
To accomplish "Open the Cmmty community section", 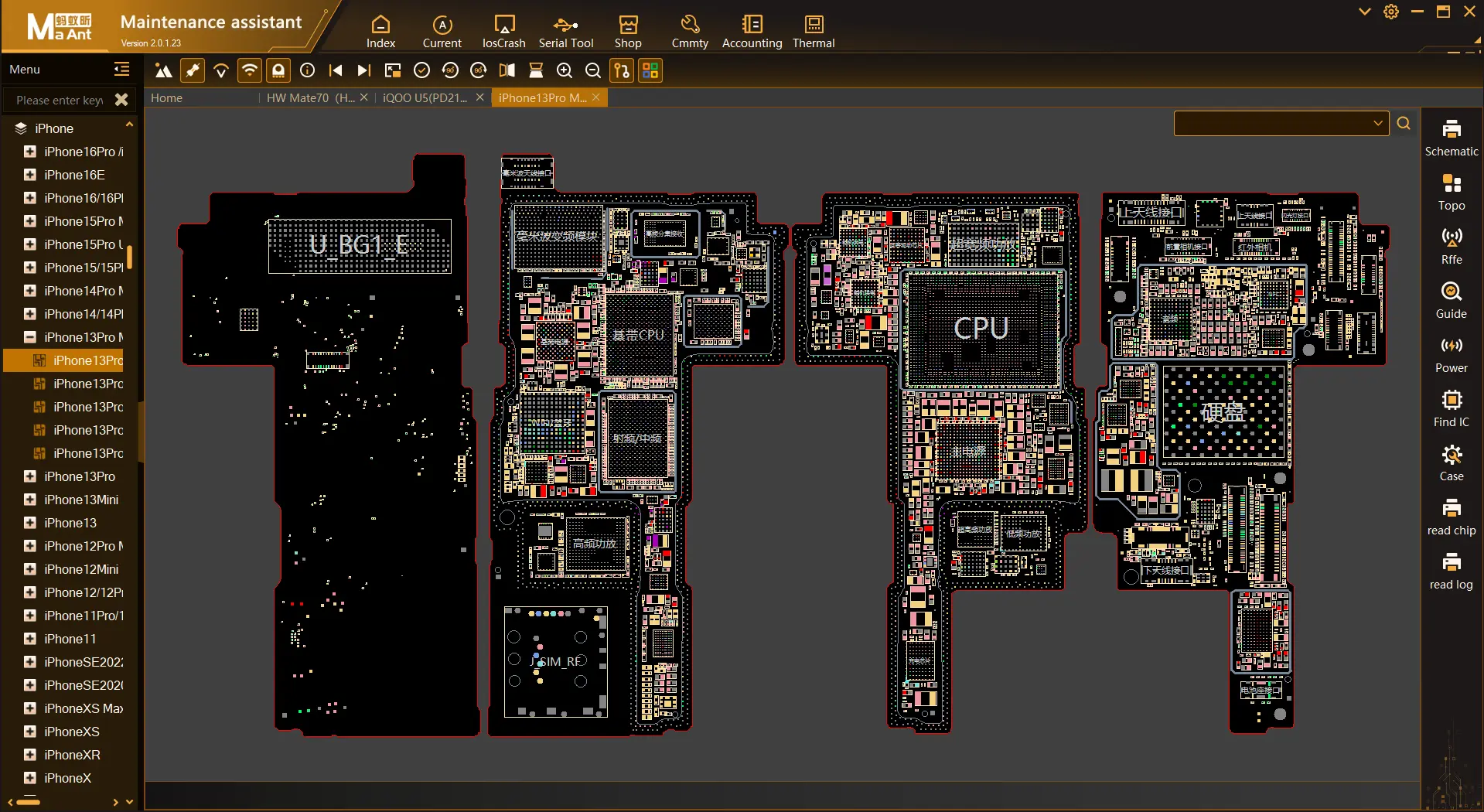I will coord(690,32).
